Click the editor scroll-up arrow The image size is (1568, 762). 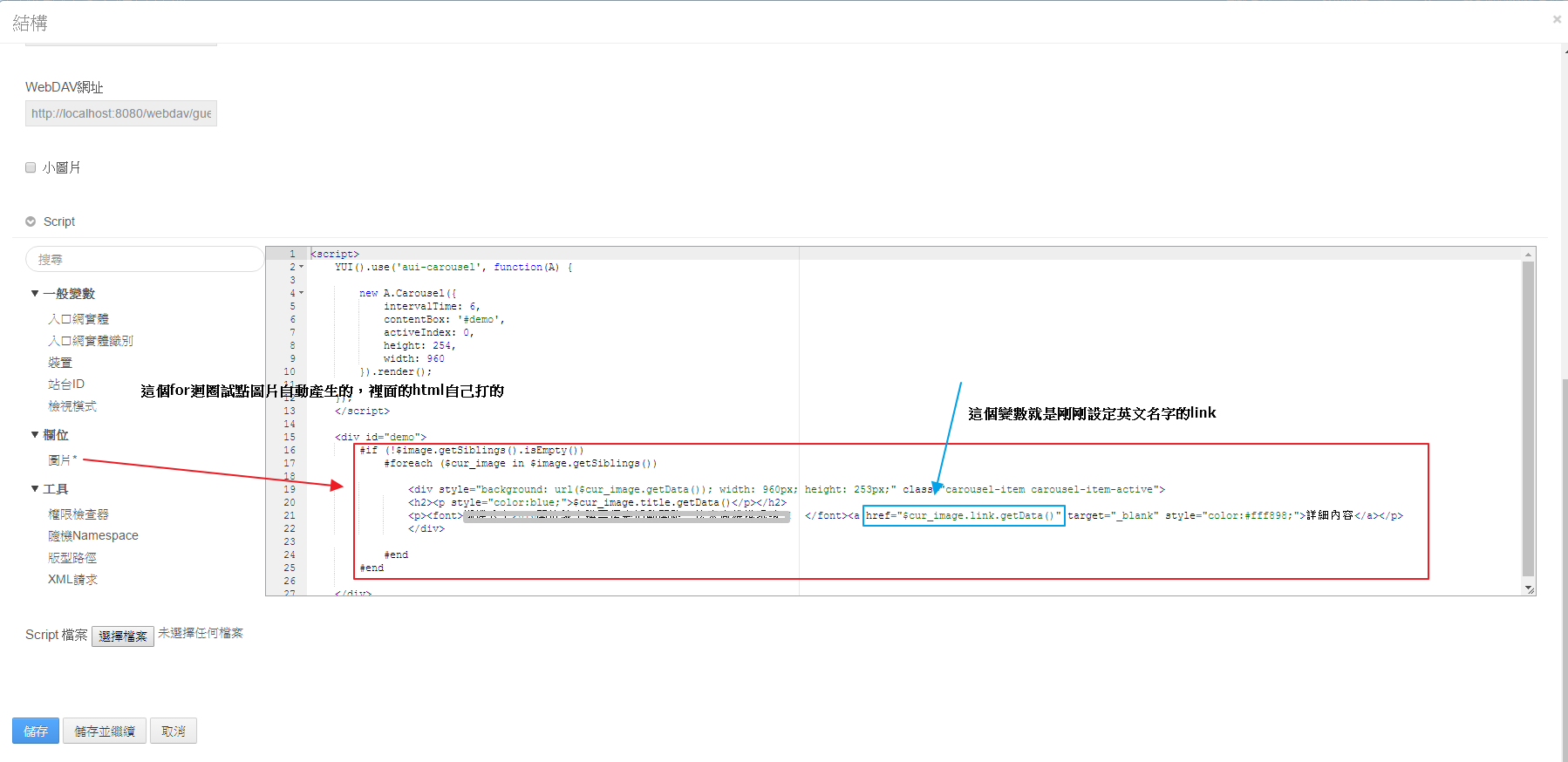point(1528,254)
